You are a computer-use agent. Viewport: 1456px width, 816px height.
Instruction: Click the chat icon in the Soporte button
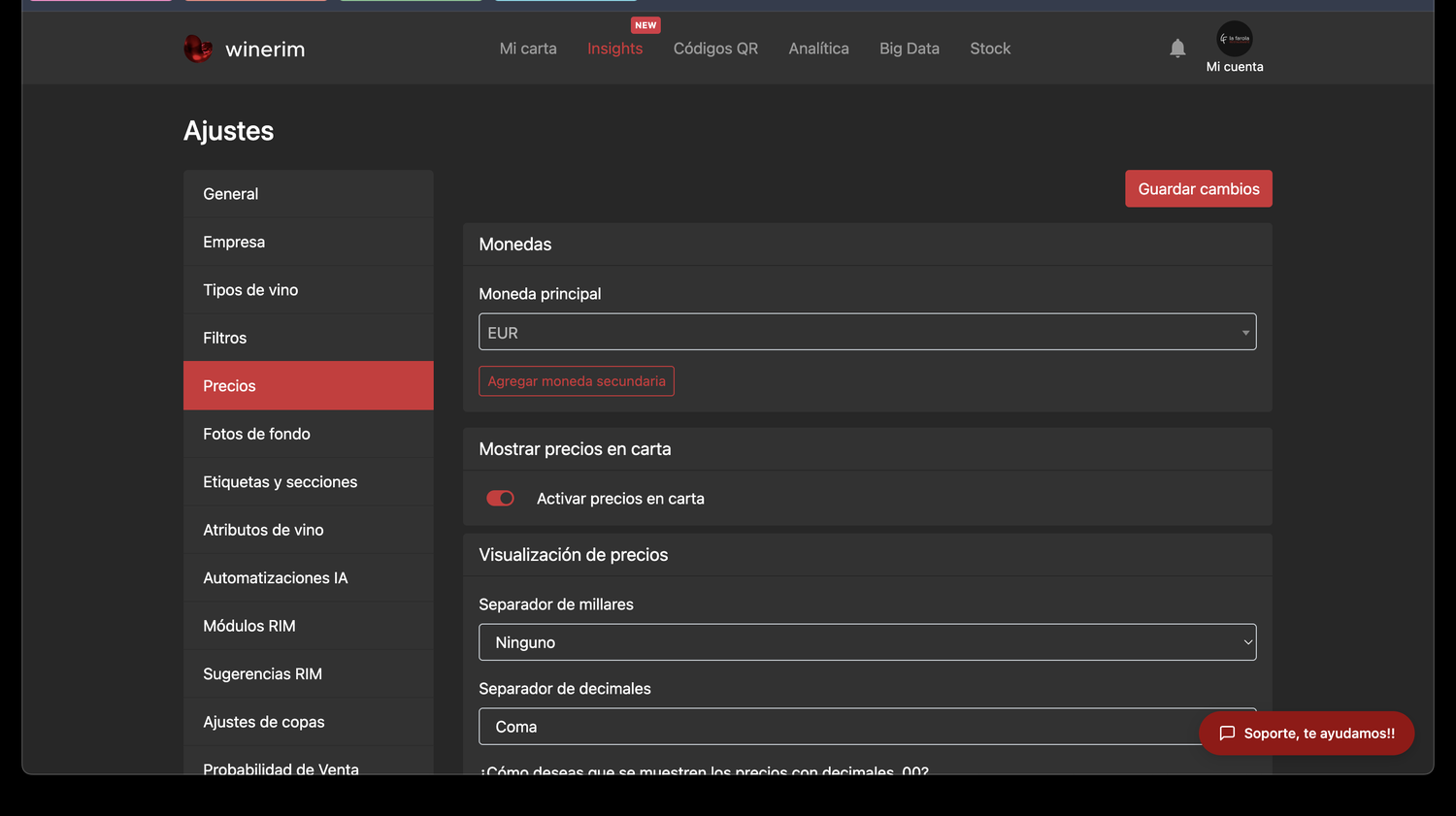tap(1227, 734)
